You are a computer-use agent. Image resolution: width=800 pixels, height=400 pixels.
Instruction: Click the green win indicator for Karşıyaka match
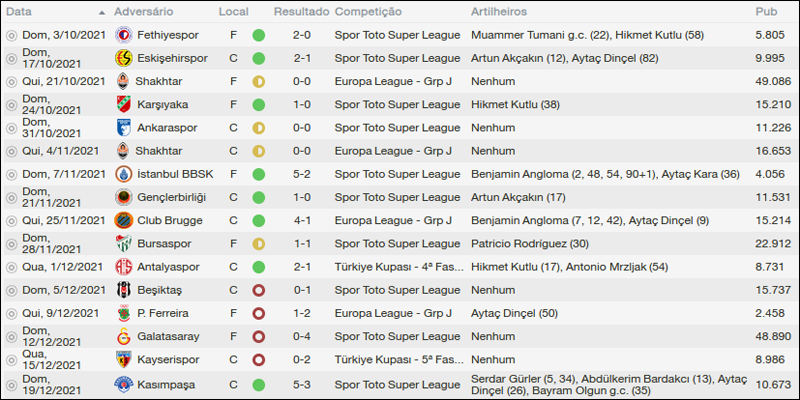tap(259, 104)
